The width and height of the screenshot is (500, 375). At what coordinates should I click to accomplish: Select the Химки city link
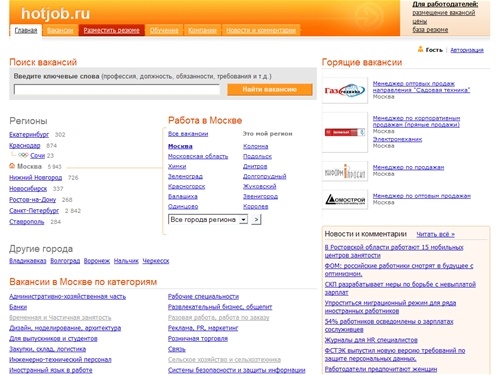177,166
